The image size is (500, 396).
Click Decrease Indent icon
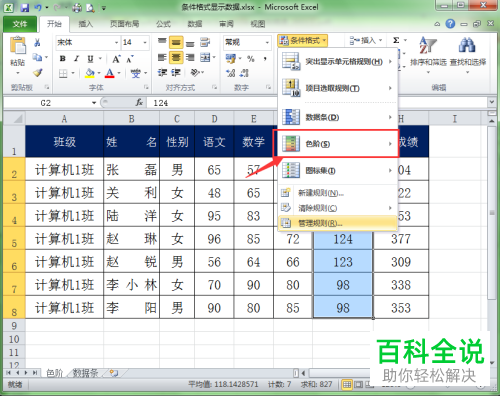[162, 73]
